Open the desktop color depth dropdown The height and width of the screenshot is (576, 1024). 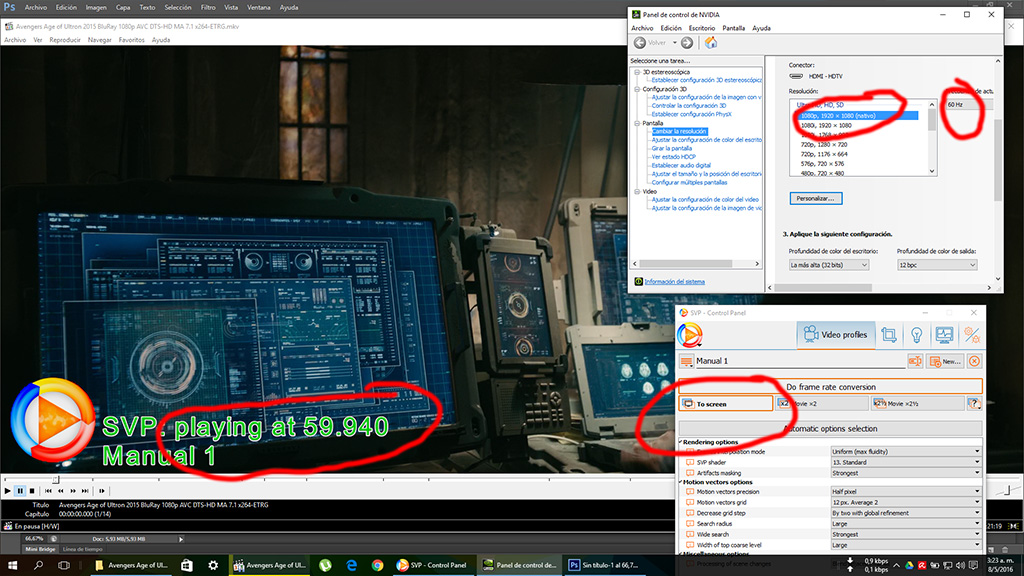[828, 265]
